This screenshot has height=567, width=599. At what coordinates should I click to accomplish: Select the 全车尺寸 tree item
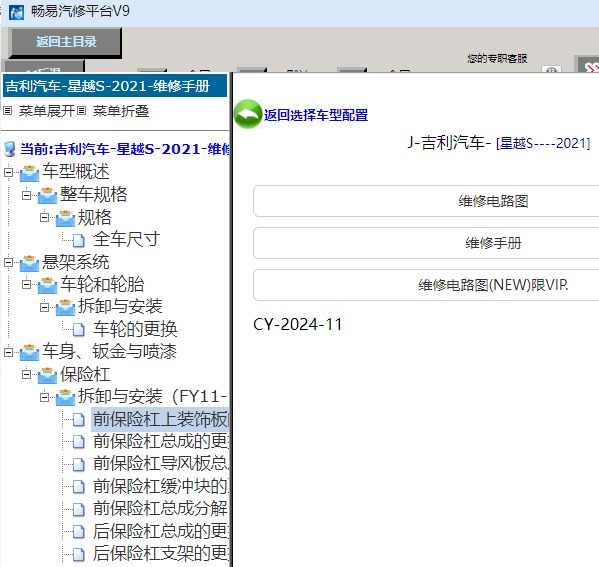click(126, 240)
